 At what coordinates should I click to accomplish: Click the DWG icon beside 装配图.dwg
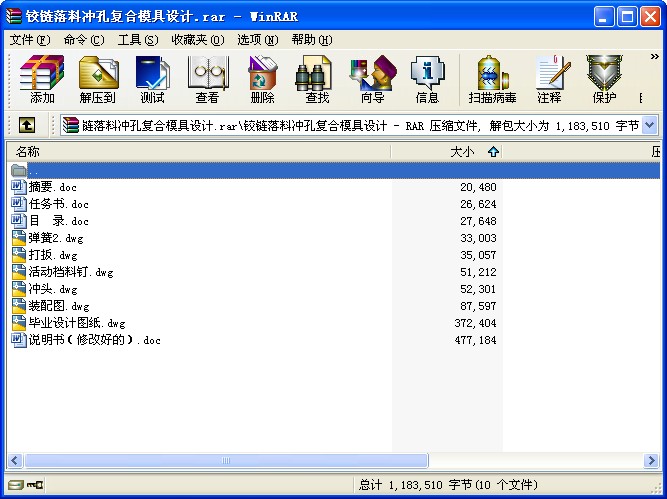[x=19, y=306]
